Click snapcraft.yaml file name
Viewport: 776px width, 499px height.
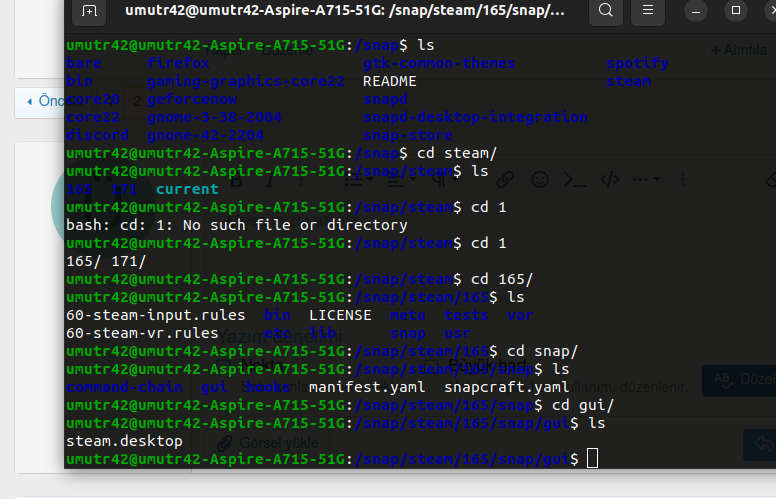pyautogui.click(x=506, y=387)
